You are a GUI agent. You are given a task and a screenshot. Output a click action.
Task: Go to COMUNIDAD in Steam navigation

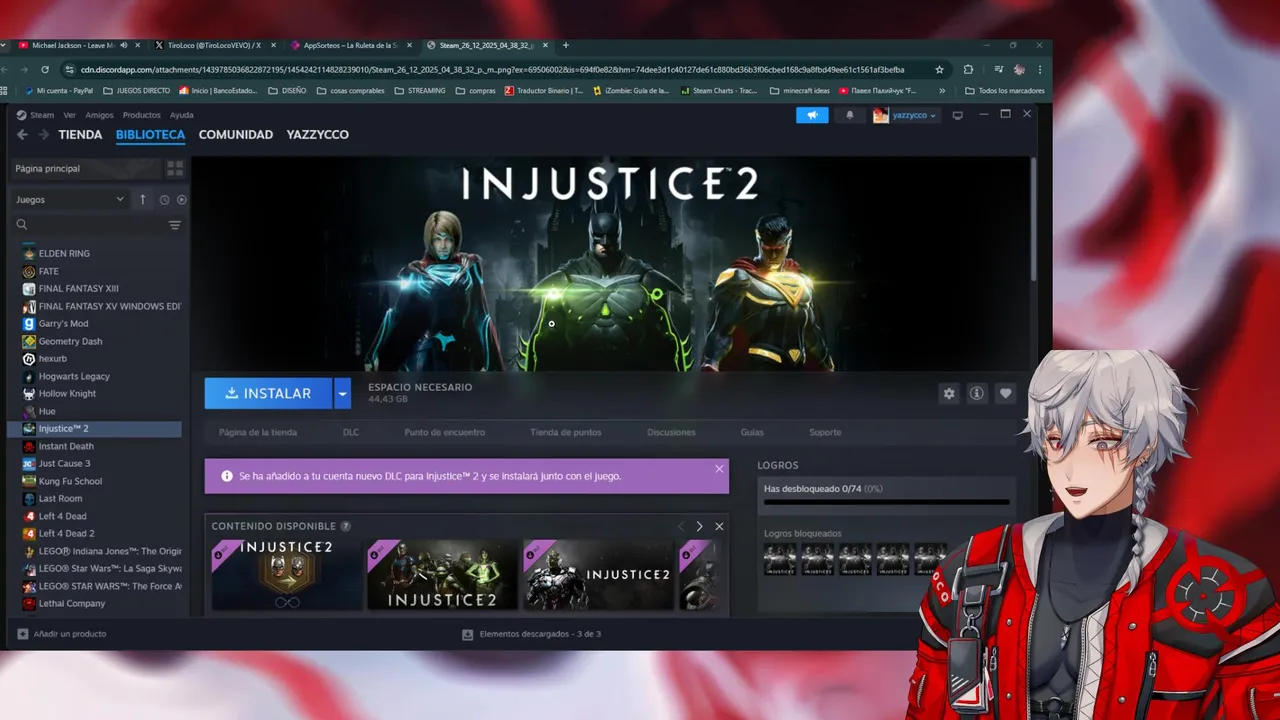[236, 135]
